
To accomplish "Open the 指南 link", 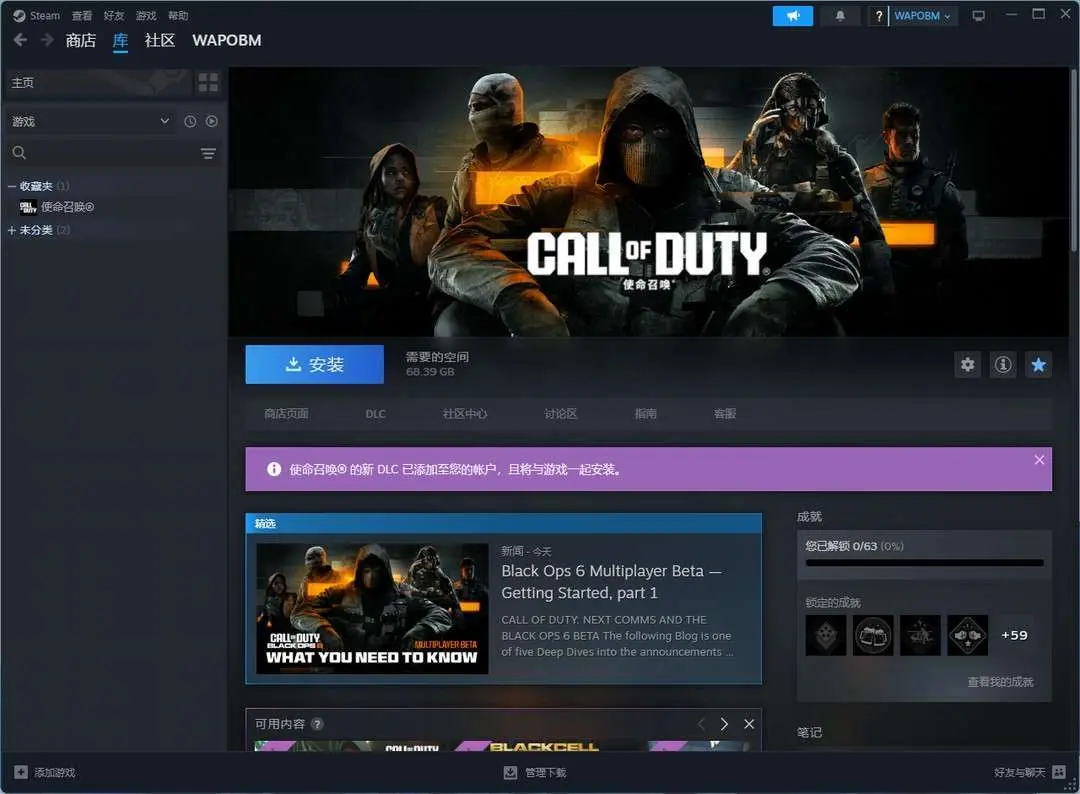I will pyautogui.click(x=645, y=413).
